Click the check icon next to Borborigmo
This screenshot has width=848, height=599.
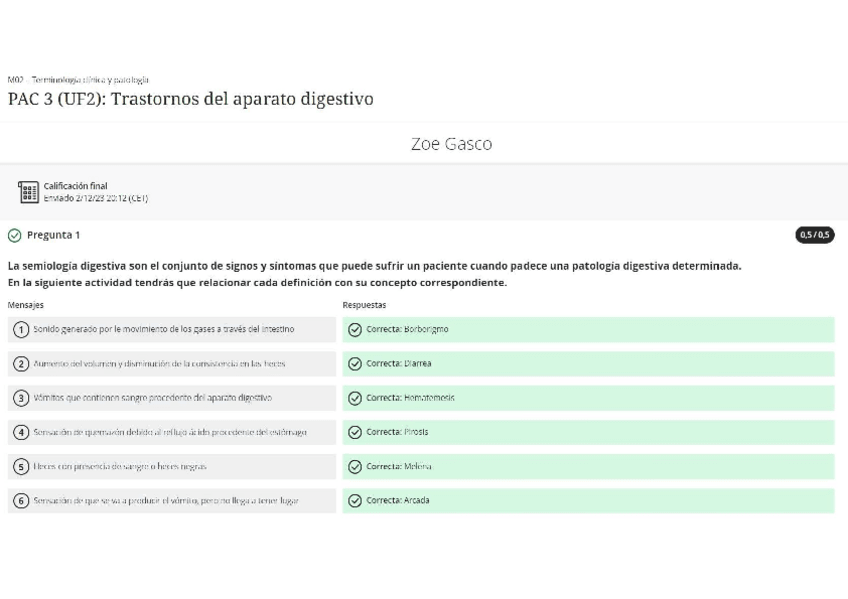355,330
